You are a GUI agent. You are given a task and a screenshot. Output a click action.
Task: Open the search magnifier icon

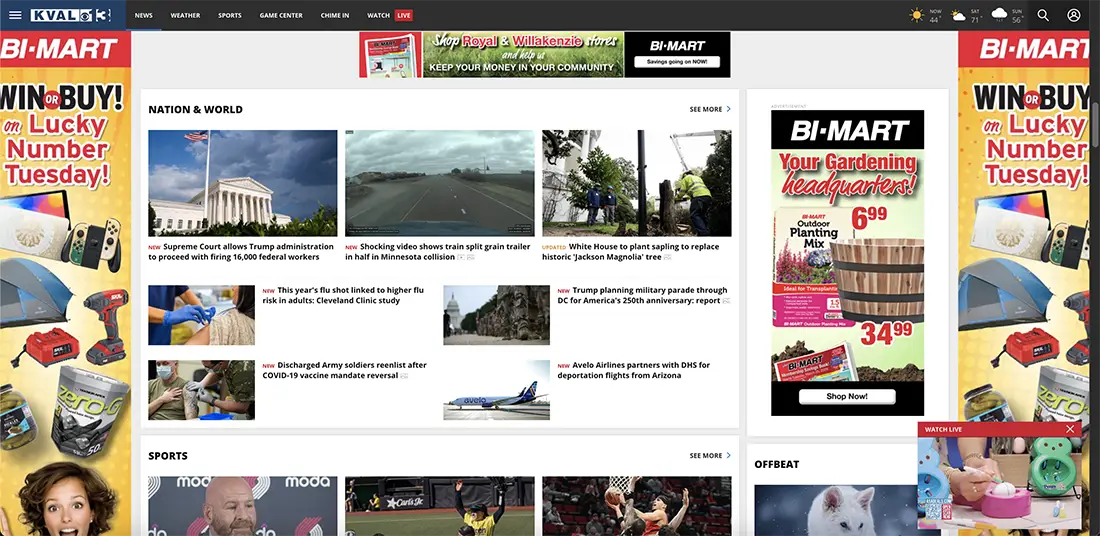point(1043,15)
